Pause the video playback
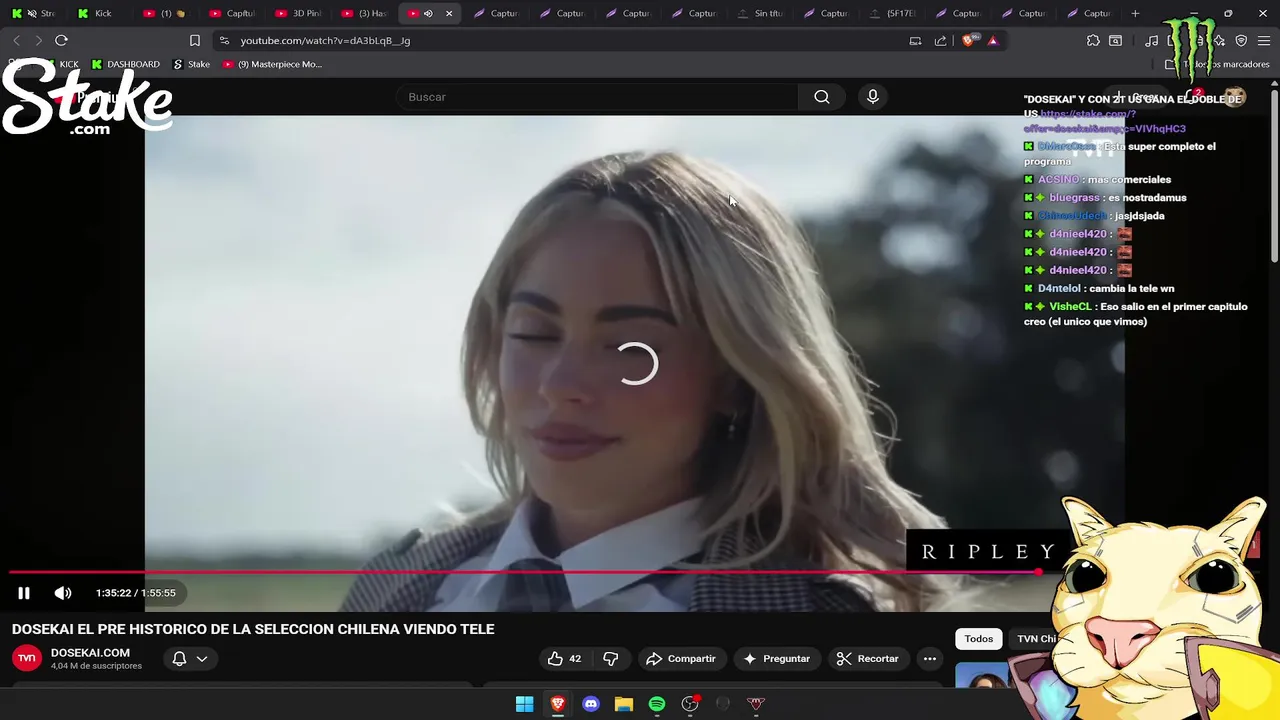The image size is (1280, 720). tap(24, 593)
